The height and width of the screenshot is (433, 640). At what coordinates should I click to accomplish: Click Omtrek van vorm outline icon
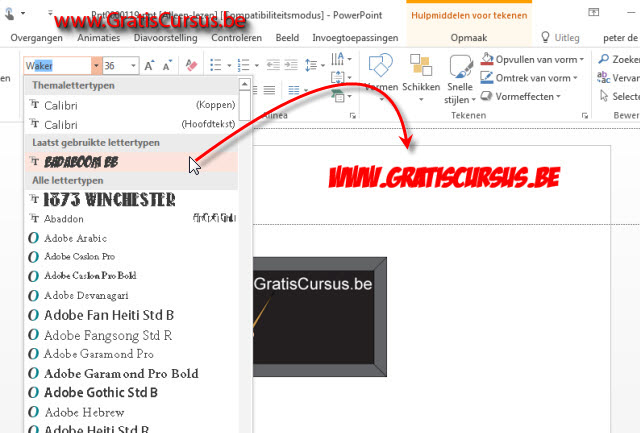point(487,78)
